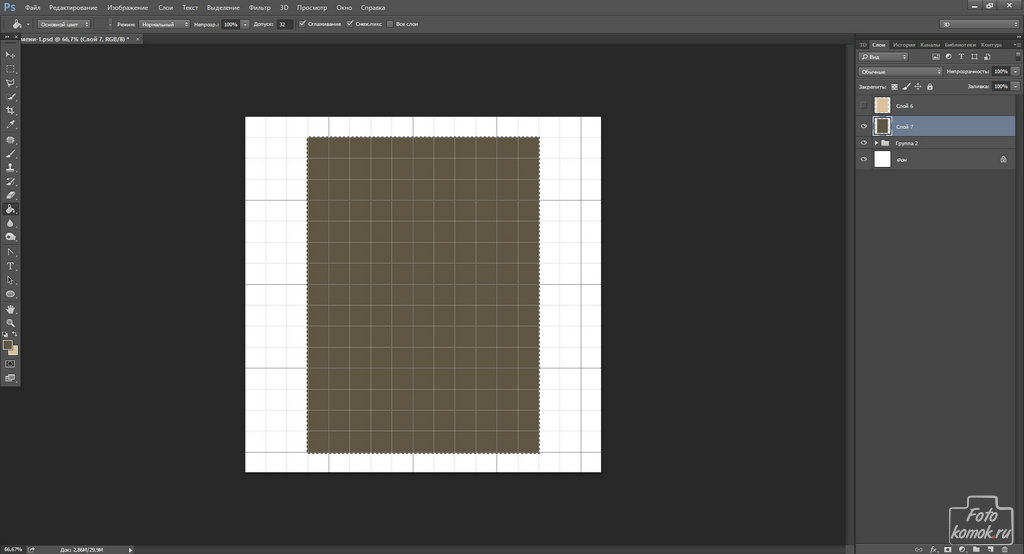This screenshot has width=1024, height=554.
Task: Open the Обычные blend mode dropdown
Action: [900, 72]
